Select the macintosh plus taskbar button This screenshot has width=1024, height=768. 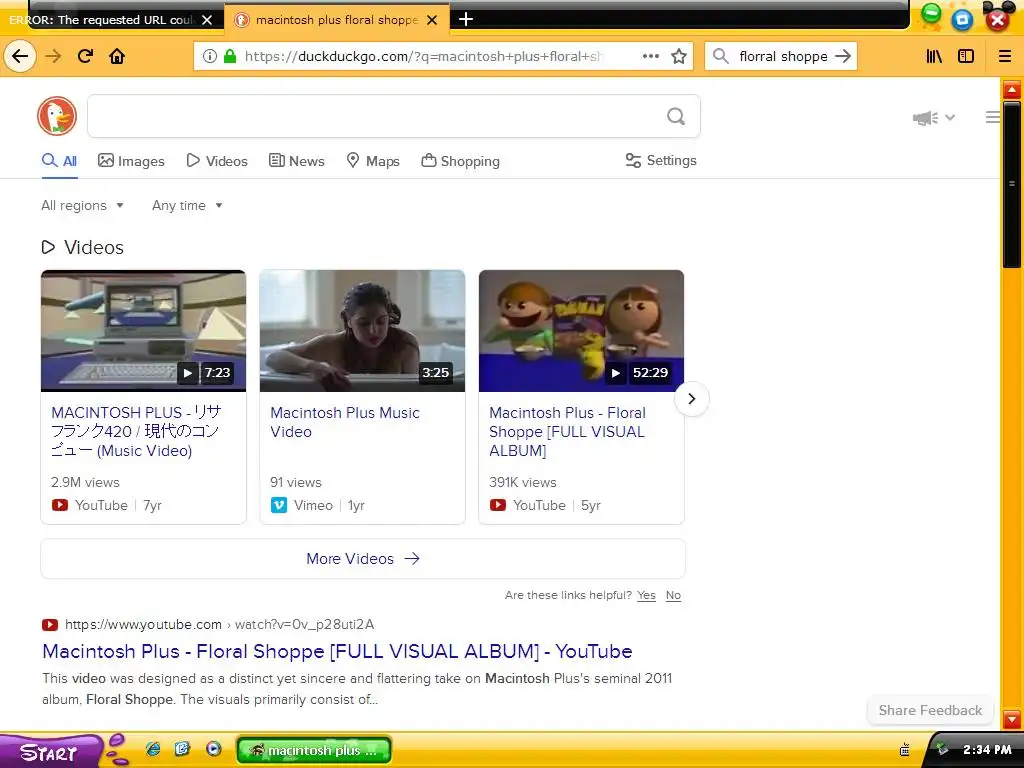pos(314,750)
